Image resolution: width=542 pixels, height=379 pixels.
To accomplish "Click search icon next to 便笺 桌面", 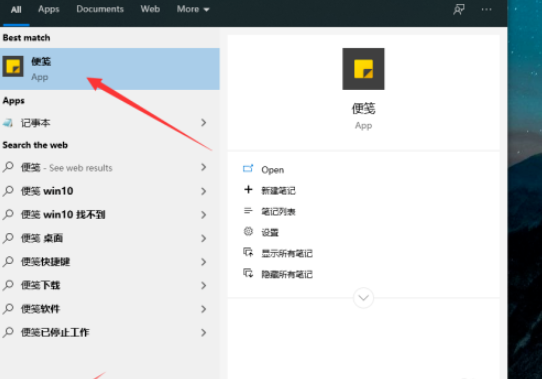I will click(x=8, y=238).
